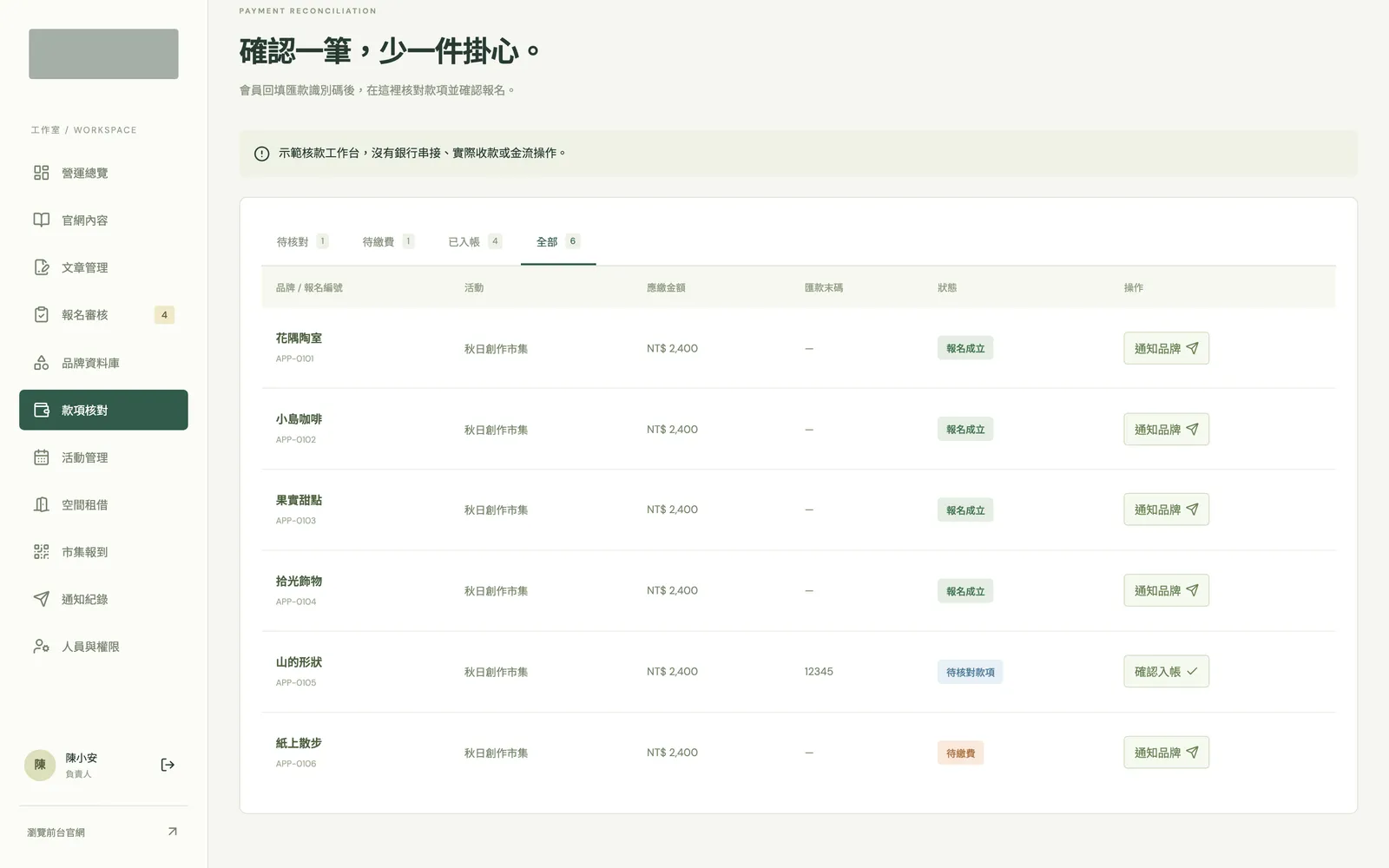Click the user name 陳小安
The height and width of the screenshot is (868, 1389).
pos(82,758)
